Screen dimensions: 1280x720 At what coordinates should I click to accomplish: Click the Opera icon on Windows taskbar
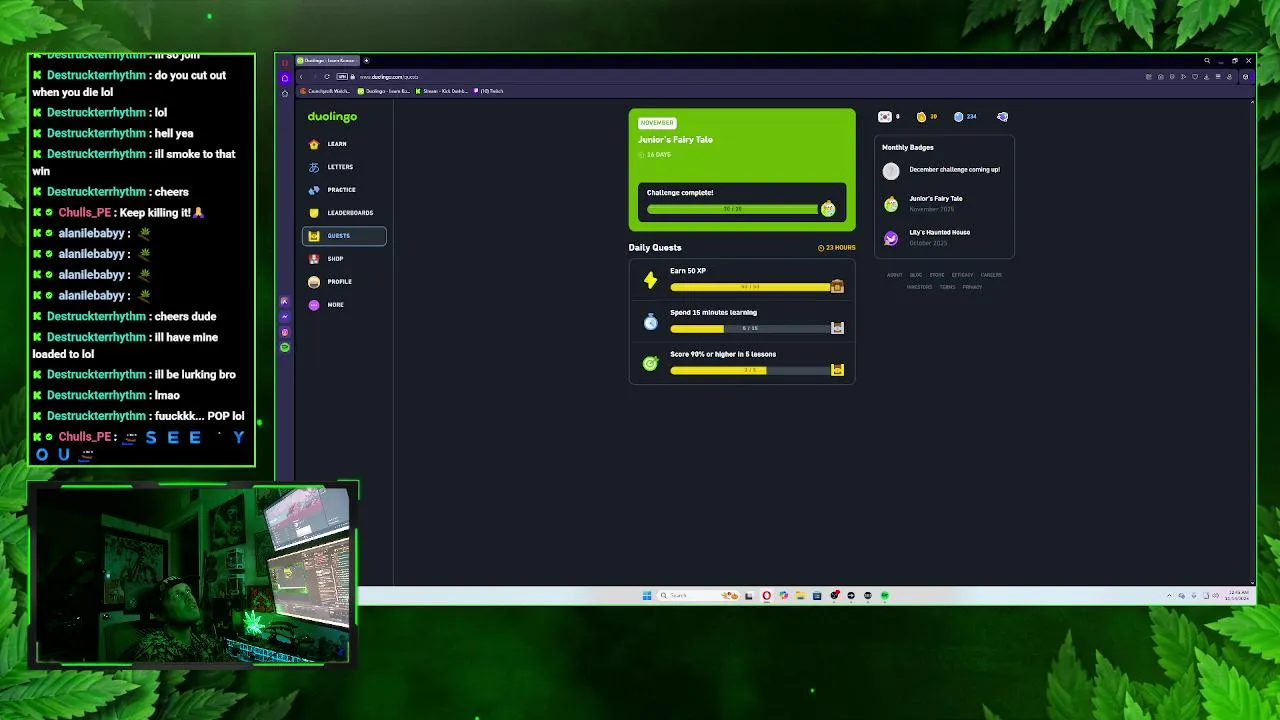point(767,596)
